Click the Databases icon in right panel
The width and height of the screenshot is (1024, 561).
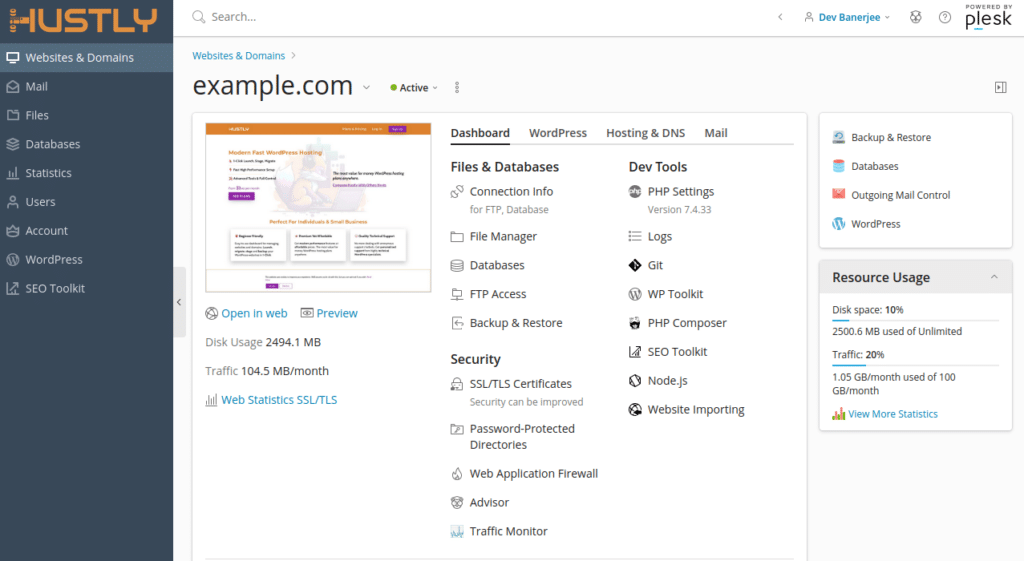click(839, 166)
